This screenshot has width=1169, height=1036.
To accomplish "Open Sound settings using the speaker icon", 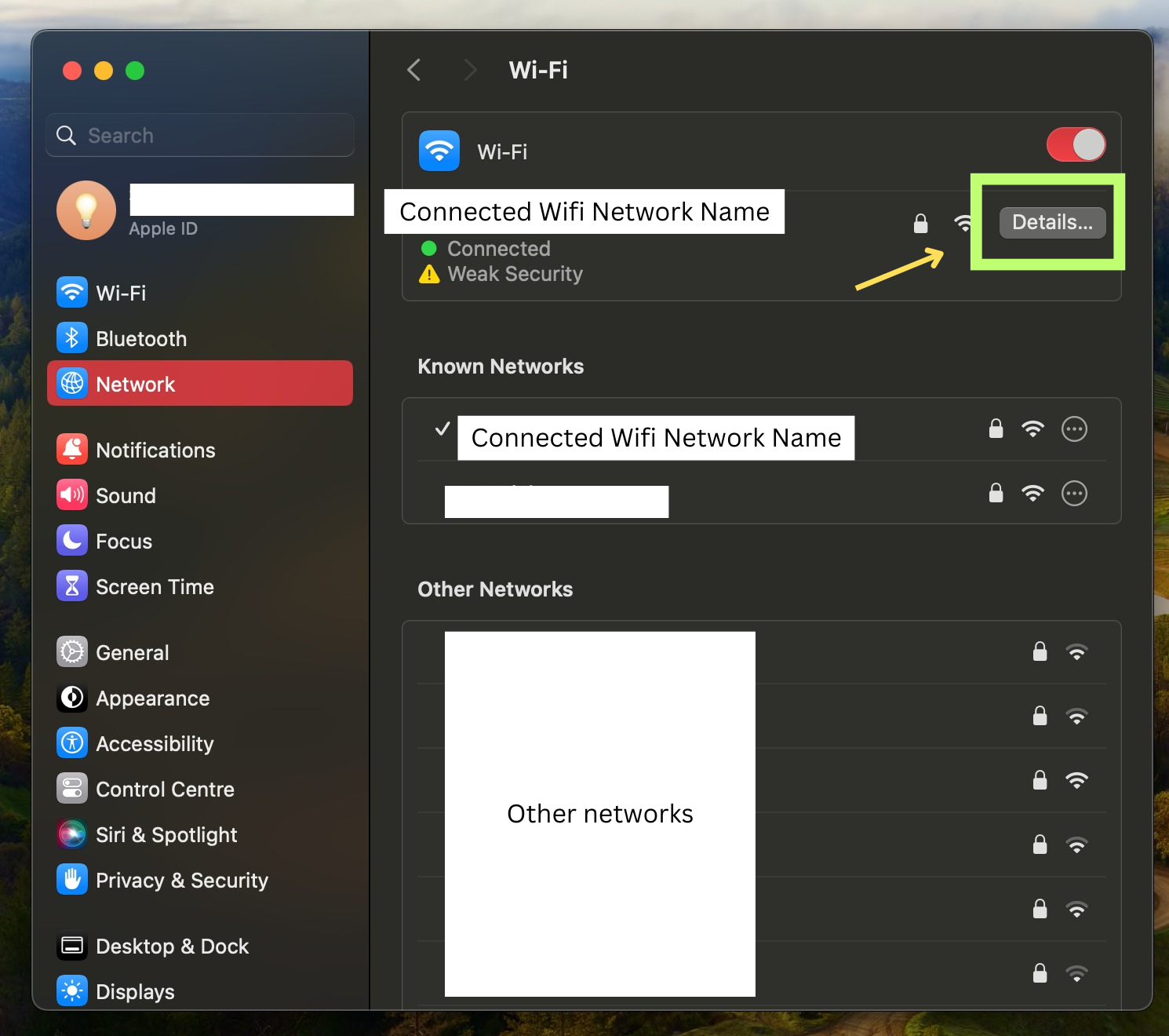I will pyautogui.click(x=71, y=494).
